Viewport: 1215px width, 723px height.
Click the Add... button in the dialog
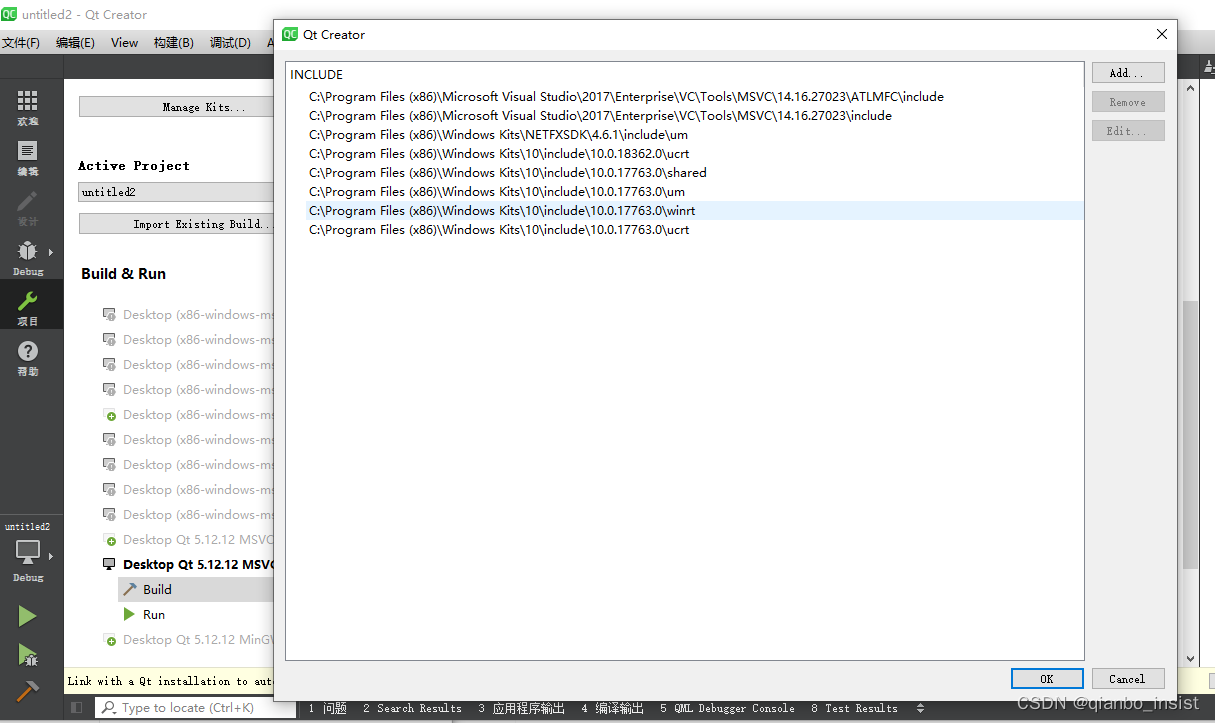(x=1128, y=73)
